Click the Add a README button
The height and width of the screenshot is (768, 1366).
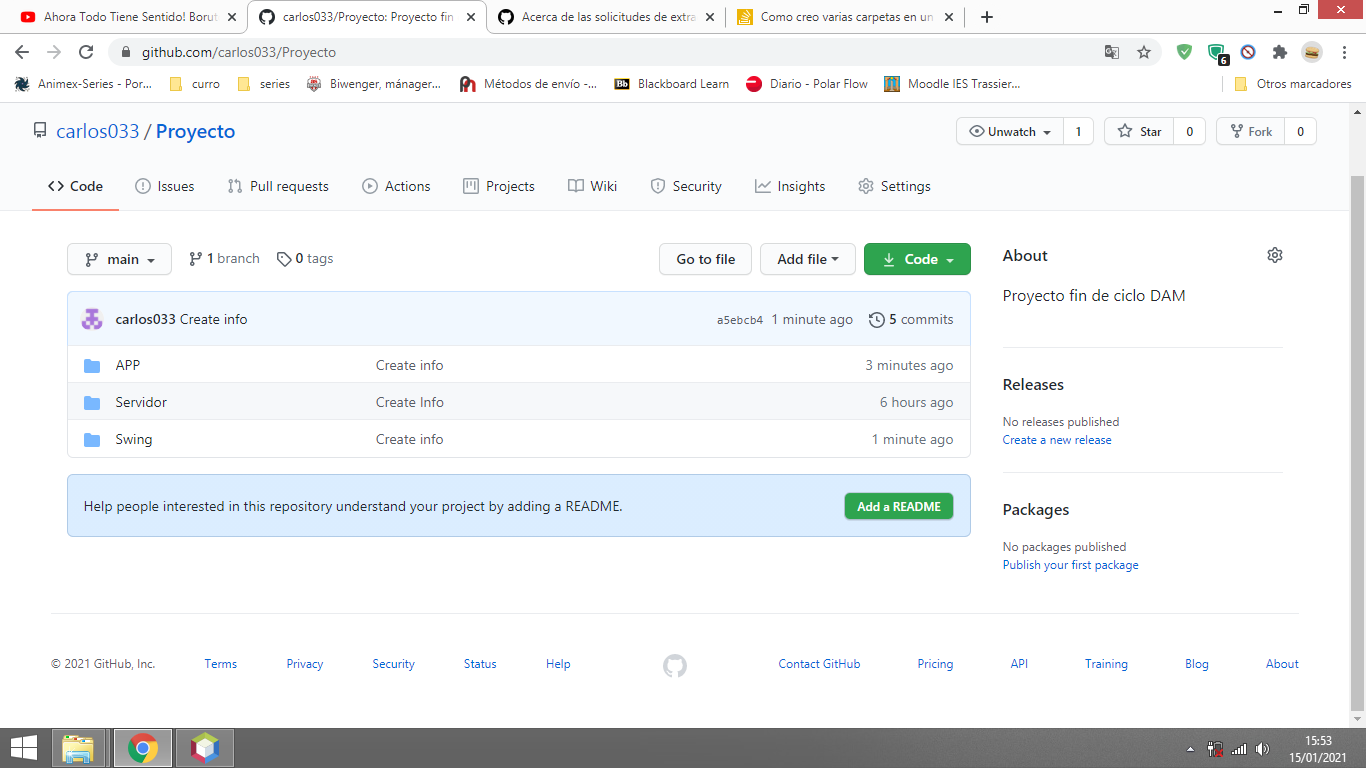click(899, 507)
